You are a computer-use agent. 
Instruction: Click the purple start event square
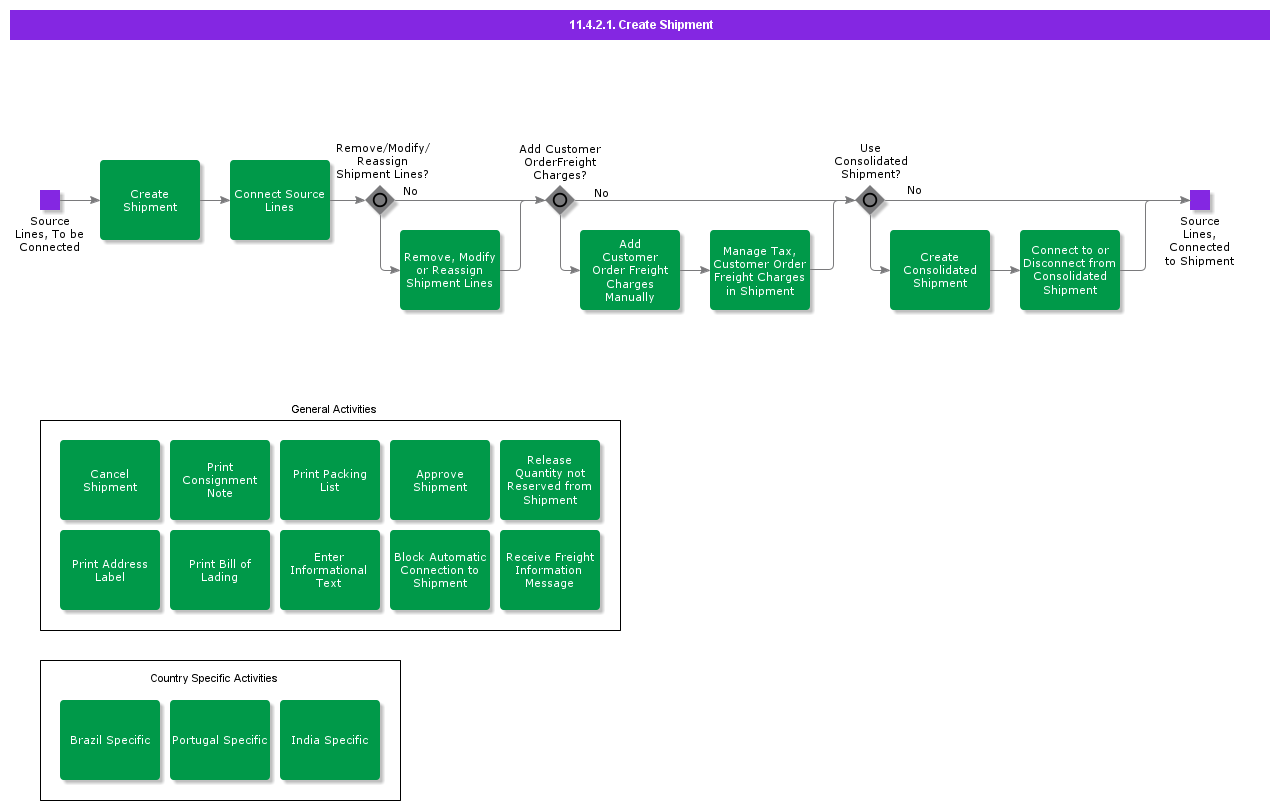click(x=50, y=200)
